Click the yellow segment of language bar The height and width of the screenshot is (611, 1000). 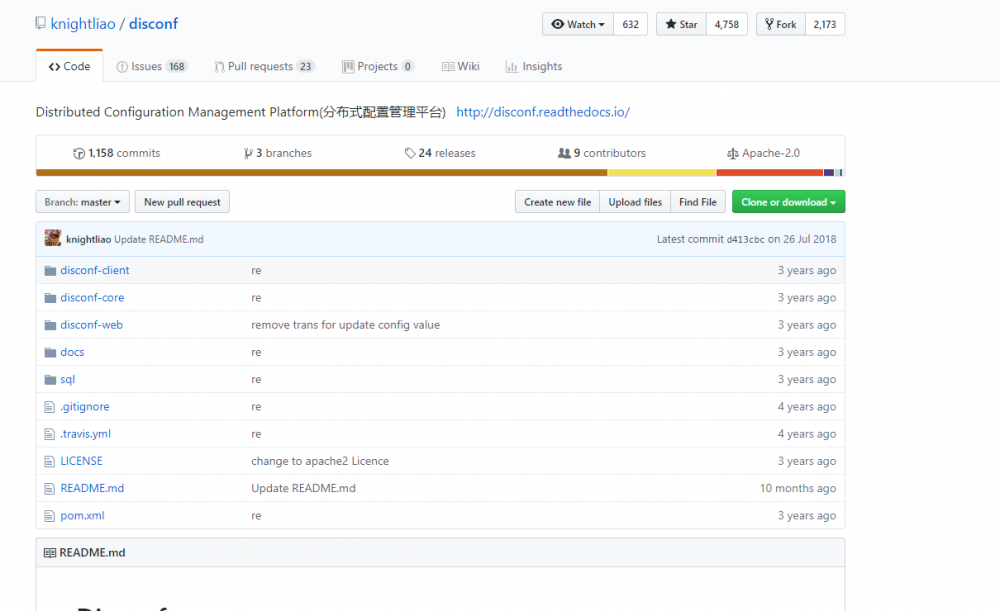(662, 173)
